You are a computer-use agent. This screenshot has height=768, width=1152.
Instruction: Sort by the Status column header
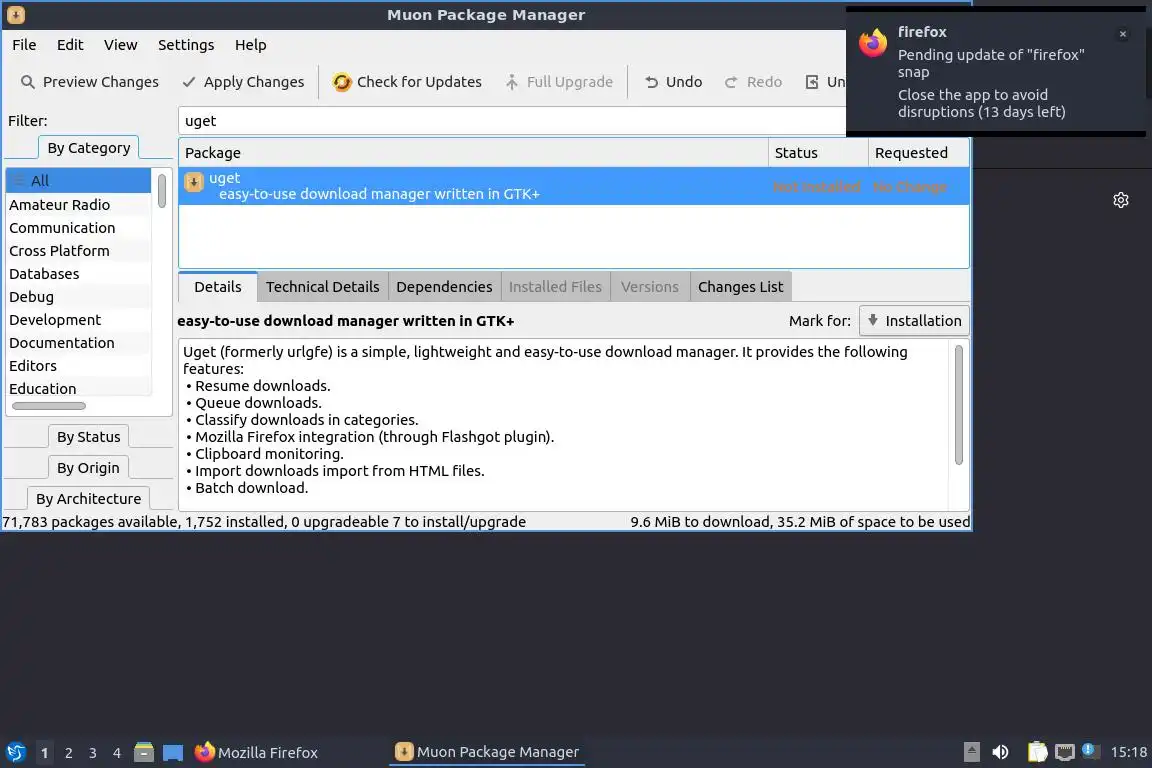818,153
